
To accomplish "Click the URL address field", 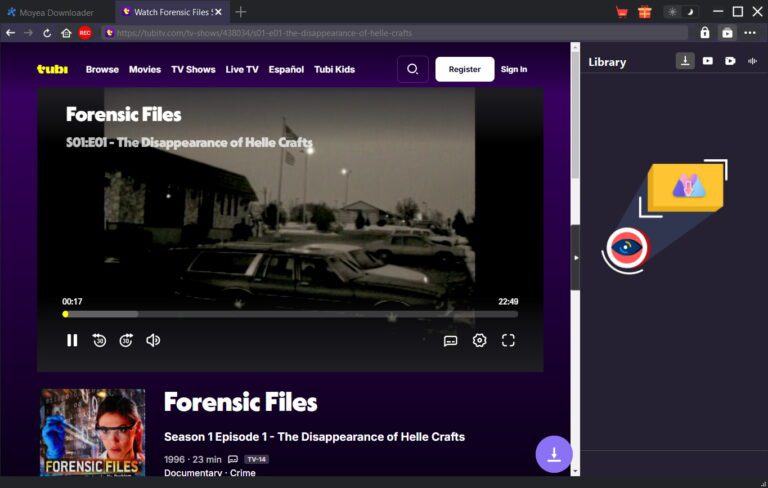I will 394,33.
